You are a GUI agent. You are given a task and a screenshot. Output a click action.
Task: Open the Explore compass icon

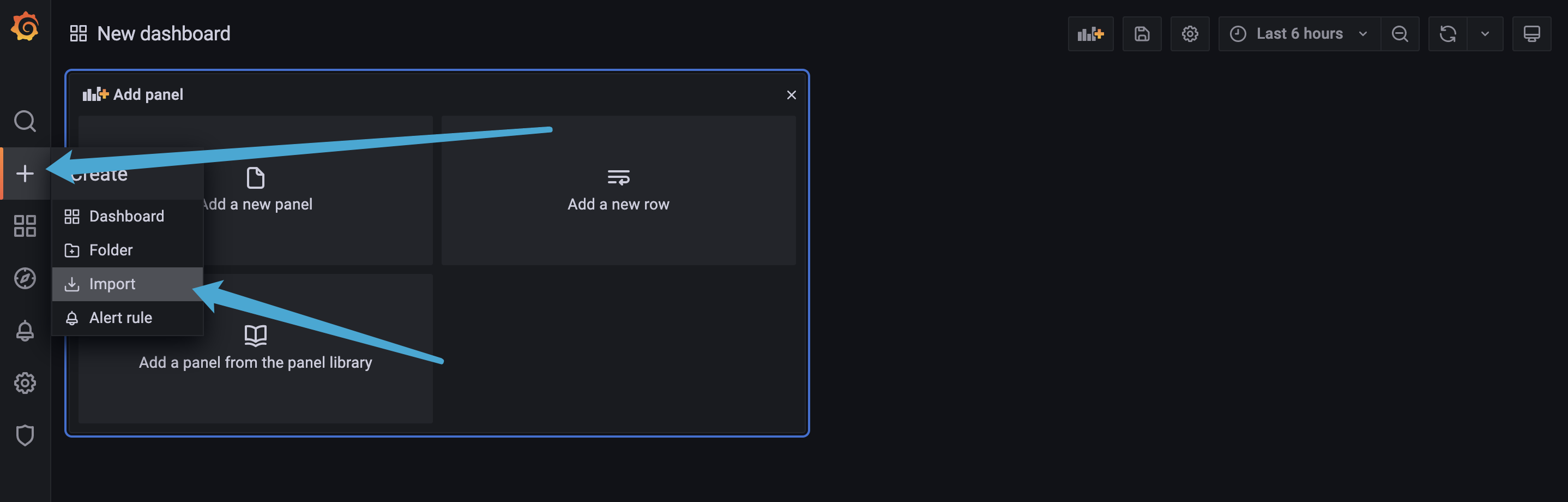click(x=25, y=278)
